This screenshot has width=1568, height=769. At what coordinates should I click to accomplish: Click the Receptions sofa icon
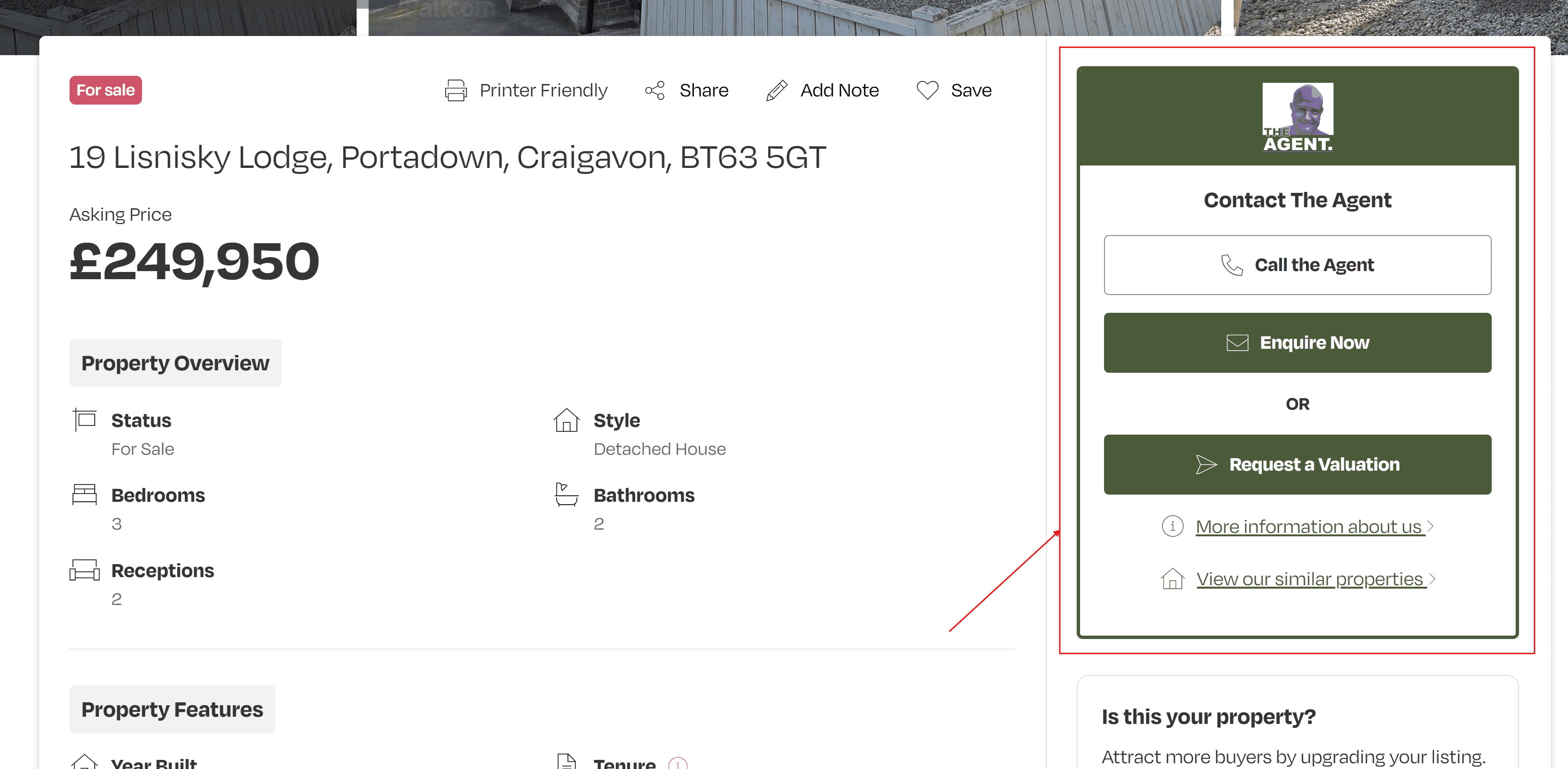click(x=84, y=570)
